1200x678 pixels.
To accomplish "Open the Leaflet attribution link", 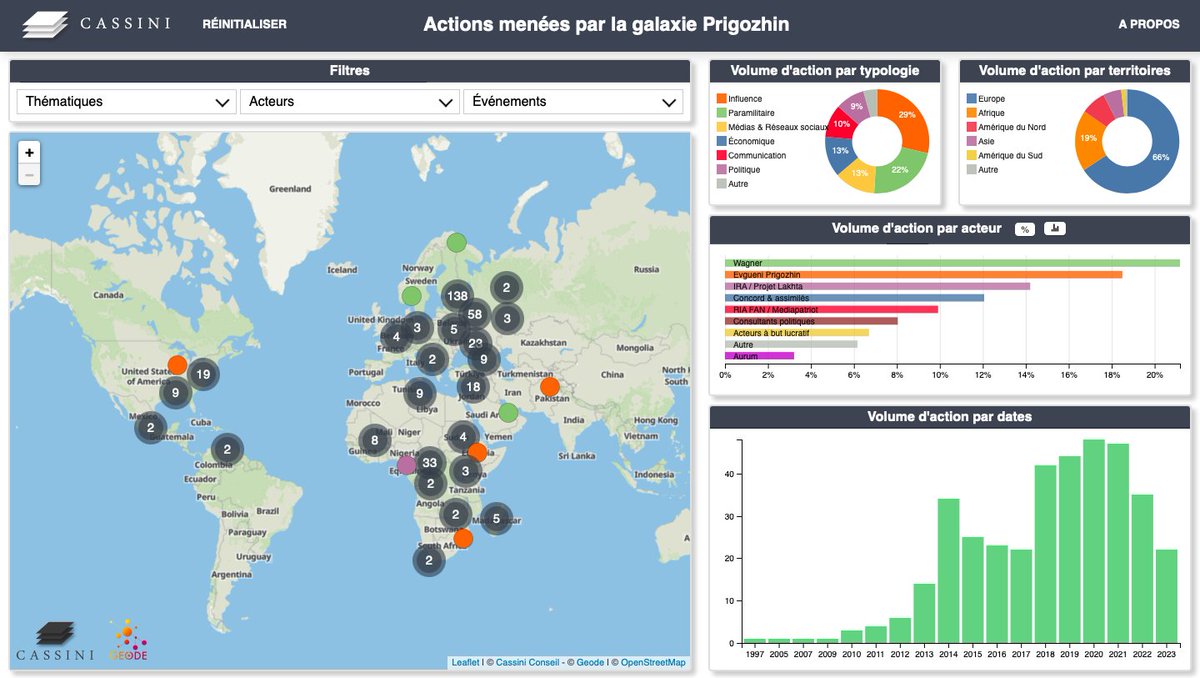I will point(466,663).
